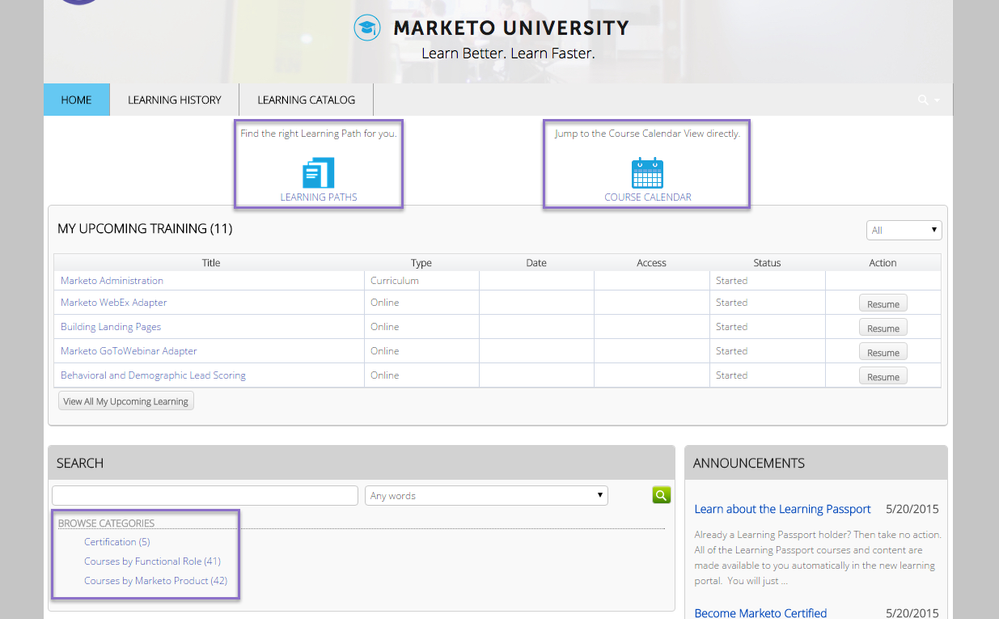Expand the Any words search dropdown
The height and width of the screenshot is (619, 999).
(x=486, y=495)
